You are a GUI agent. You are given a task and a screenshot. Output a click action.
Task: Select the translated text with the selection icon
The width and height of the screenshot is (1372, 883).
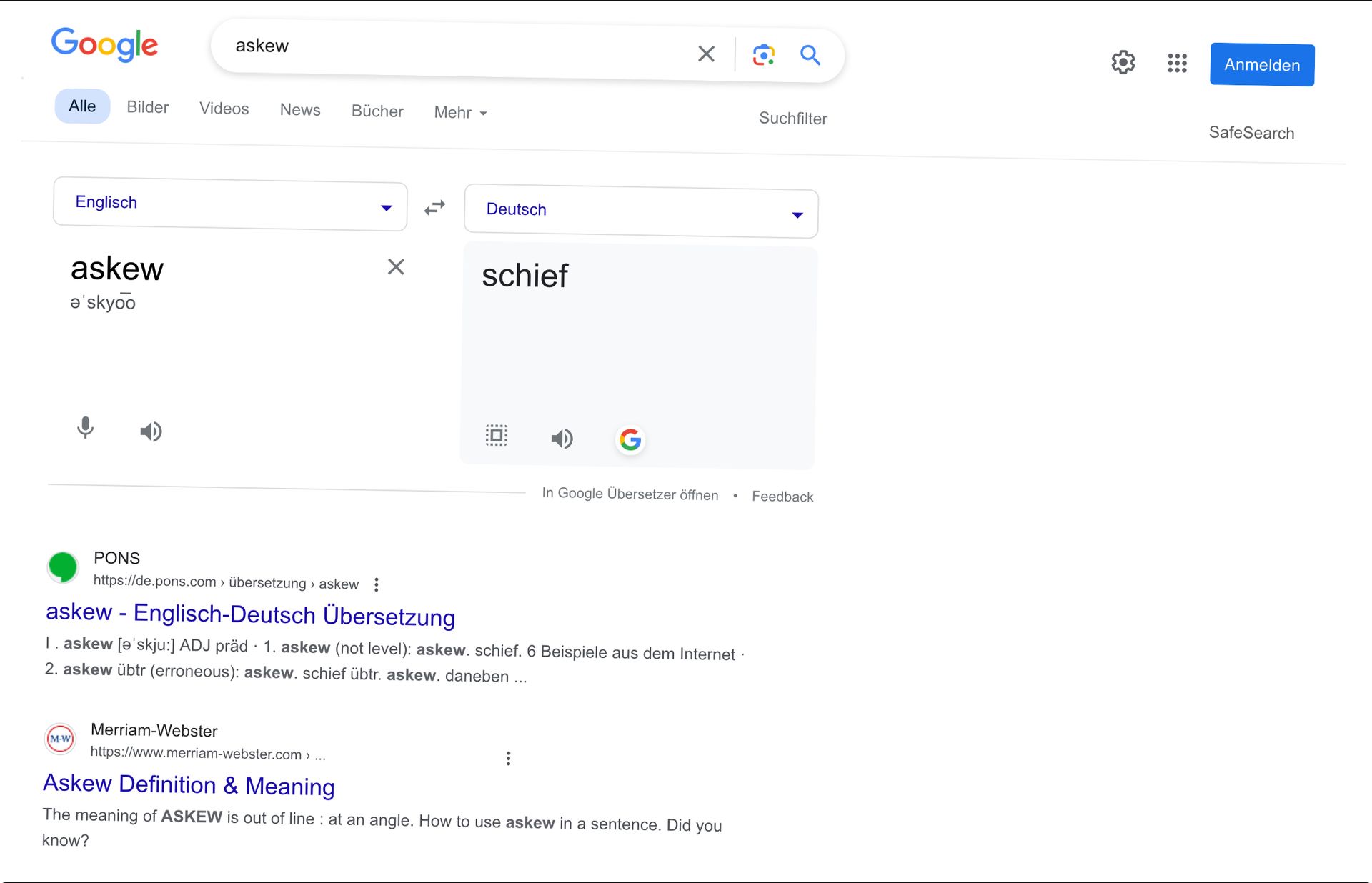point(497,435)
